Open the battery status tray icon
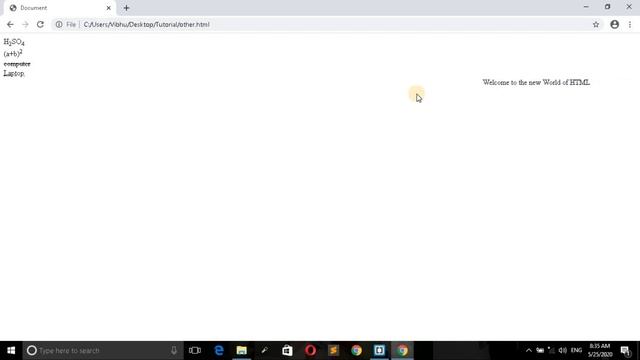The image size is (640, 360). click(x=540, y=350)
